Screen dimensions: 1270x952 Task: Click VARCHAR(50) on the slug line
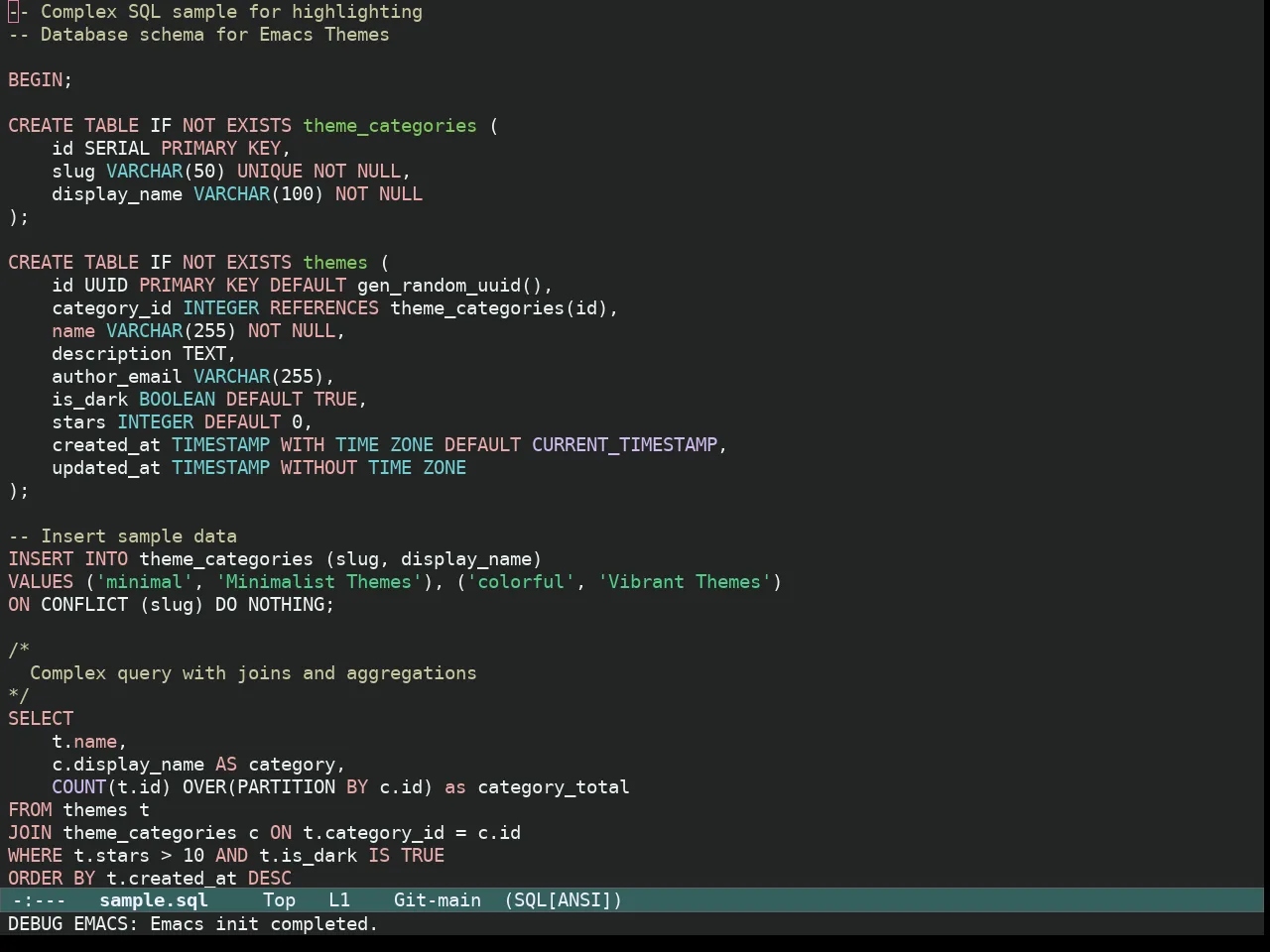(166, 172)
